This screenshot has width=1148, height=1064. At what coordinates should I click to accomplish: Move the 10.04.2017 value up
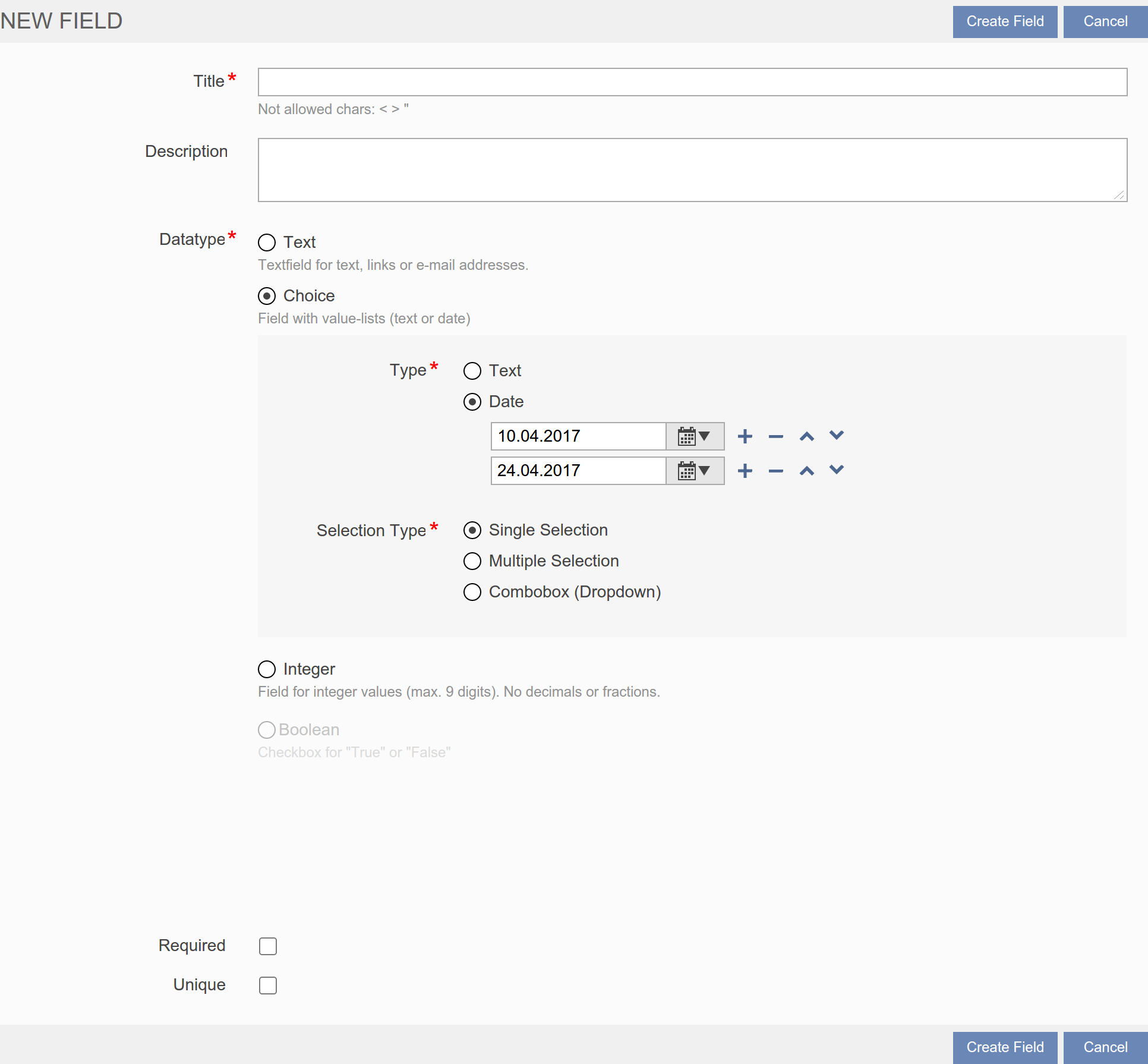pos(806,437)
